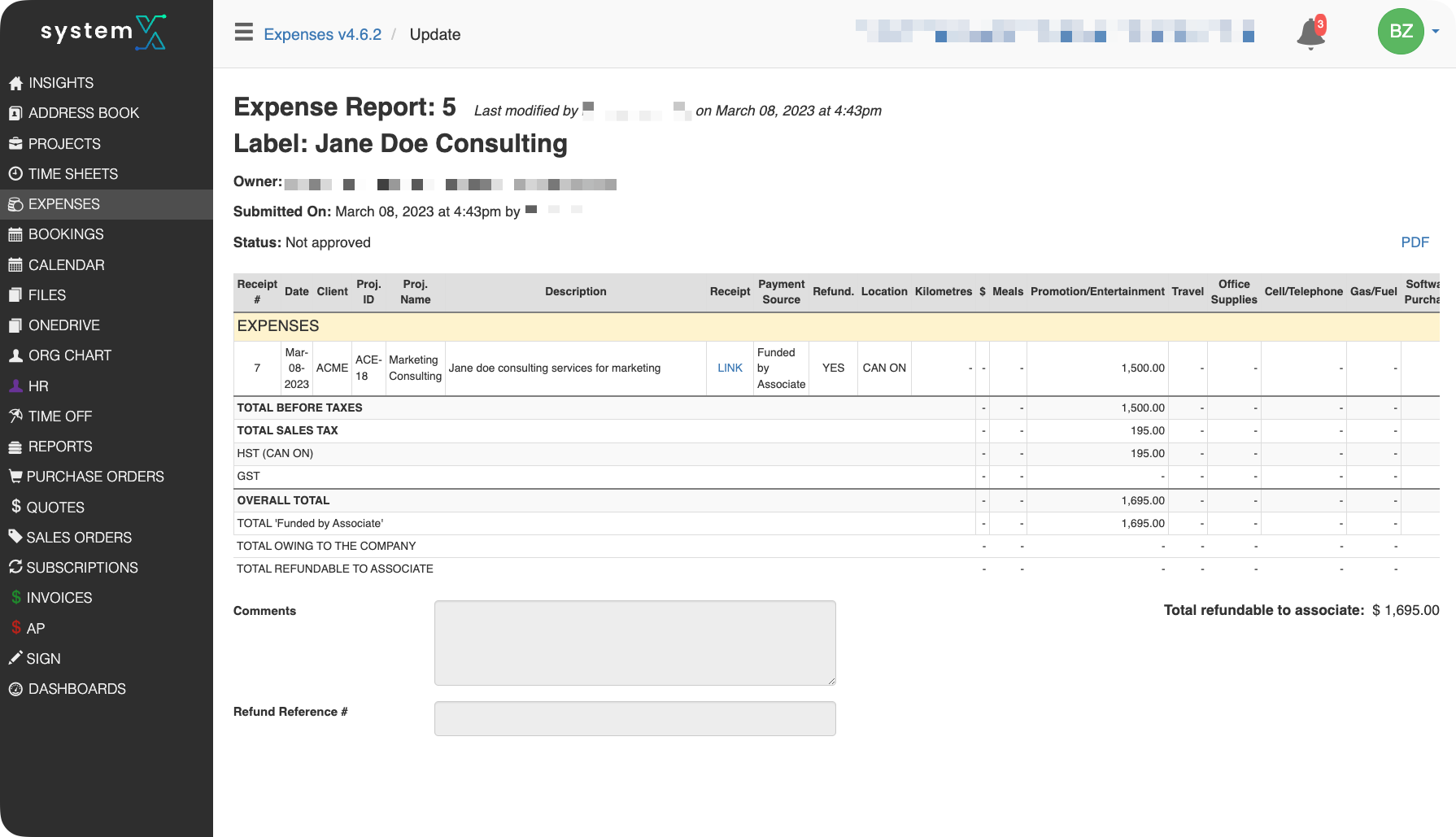Open Purchase Orders
The height and width of the screenshot is (837, 1456).
tap(95, 476)
